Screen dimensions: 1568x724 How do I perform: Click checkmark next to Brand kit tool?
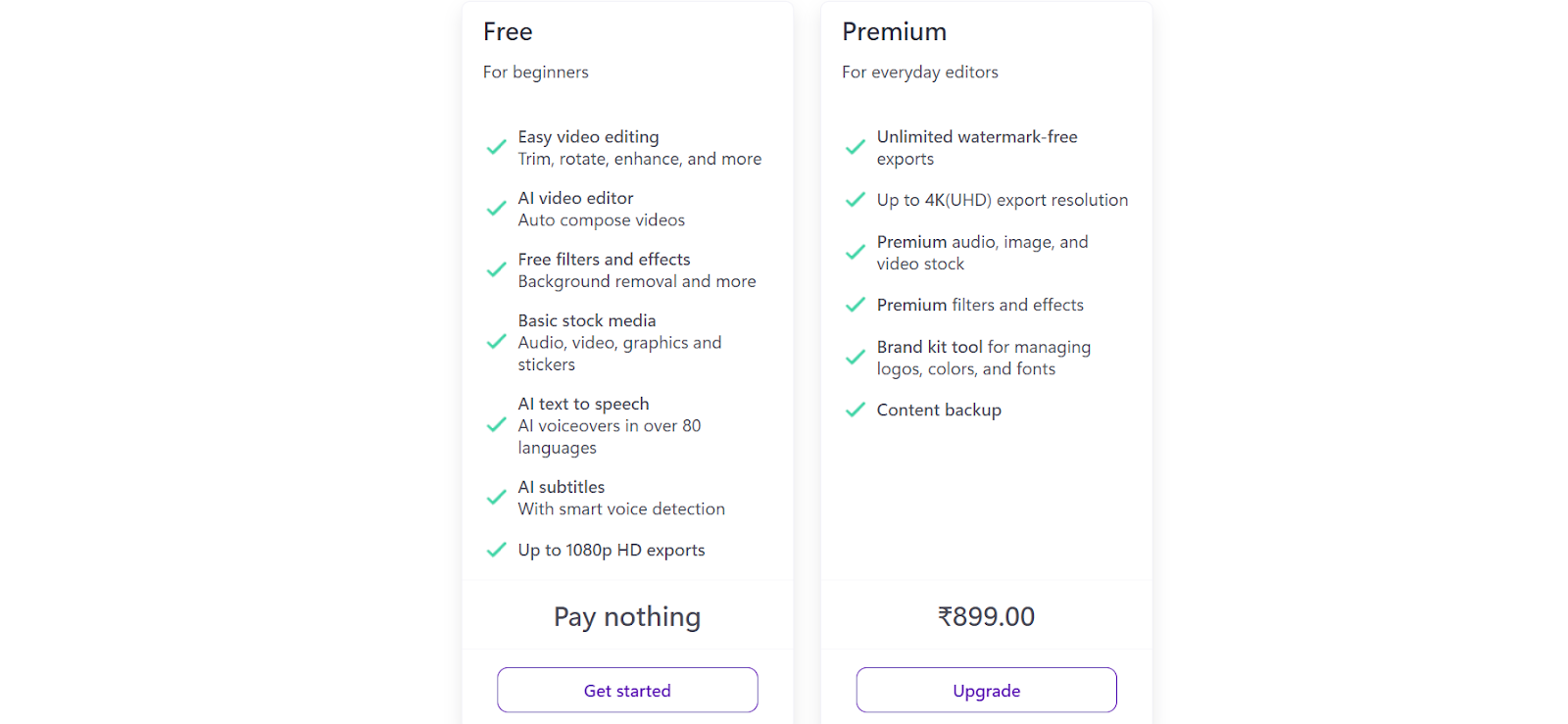[x=856, y=358]
